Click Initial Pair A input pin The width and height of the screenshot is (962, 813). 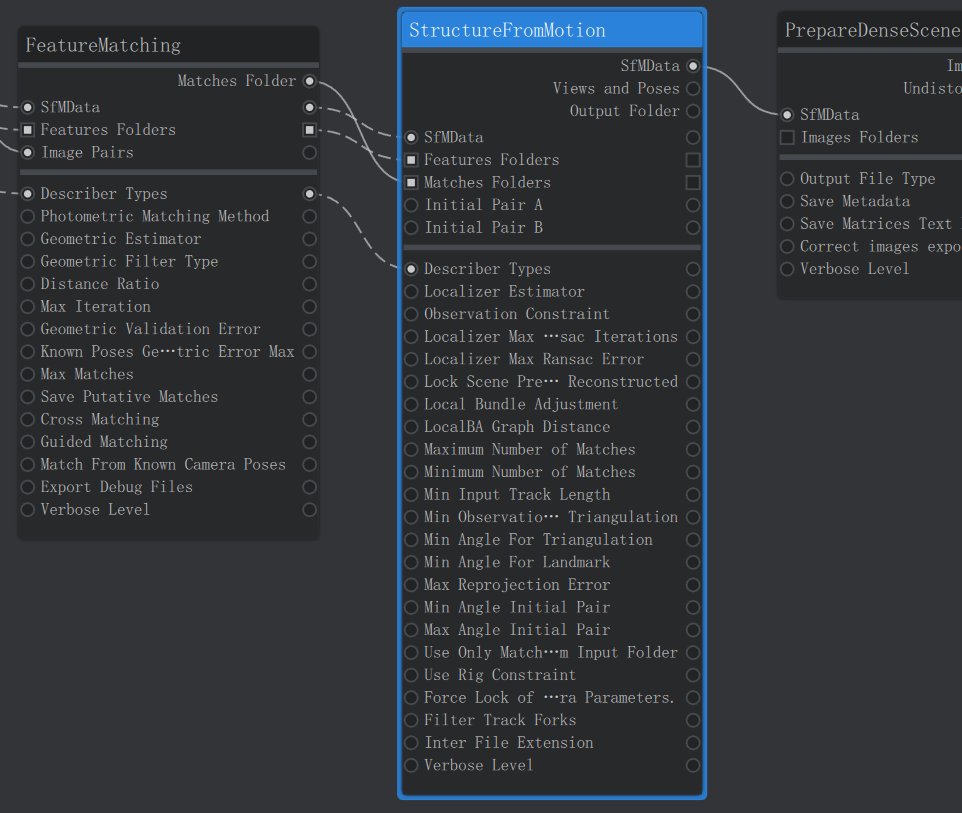(412, 205)
